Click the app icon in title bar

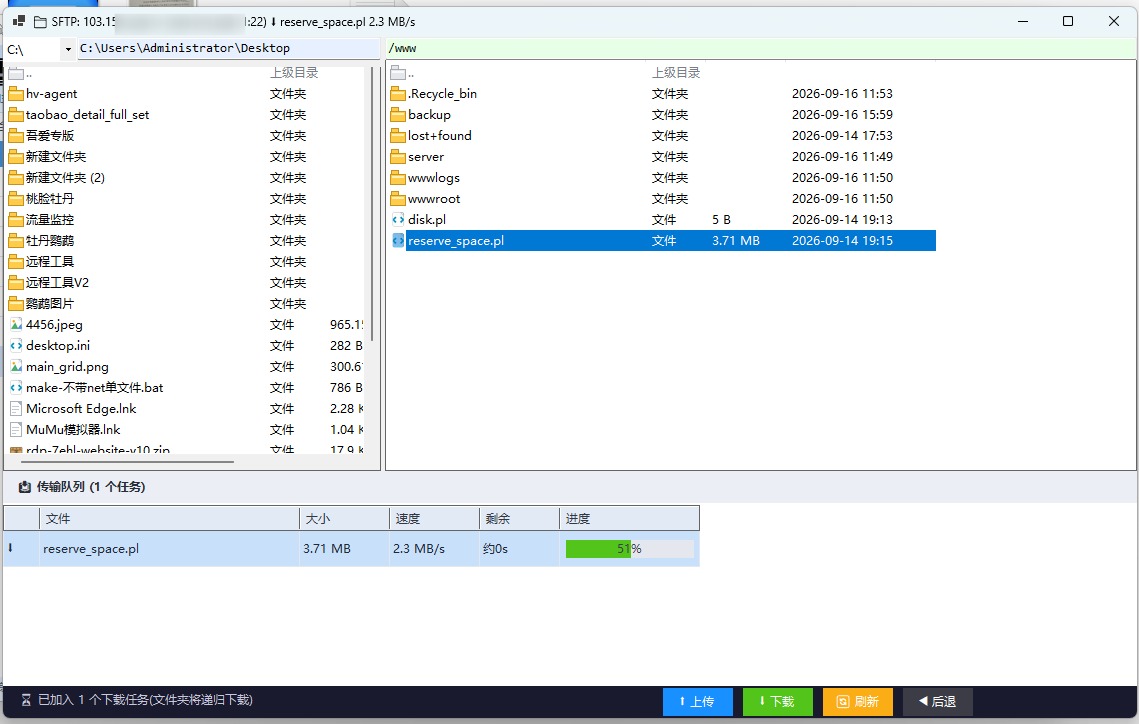(20, 21)
